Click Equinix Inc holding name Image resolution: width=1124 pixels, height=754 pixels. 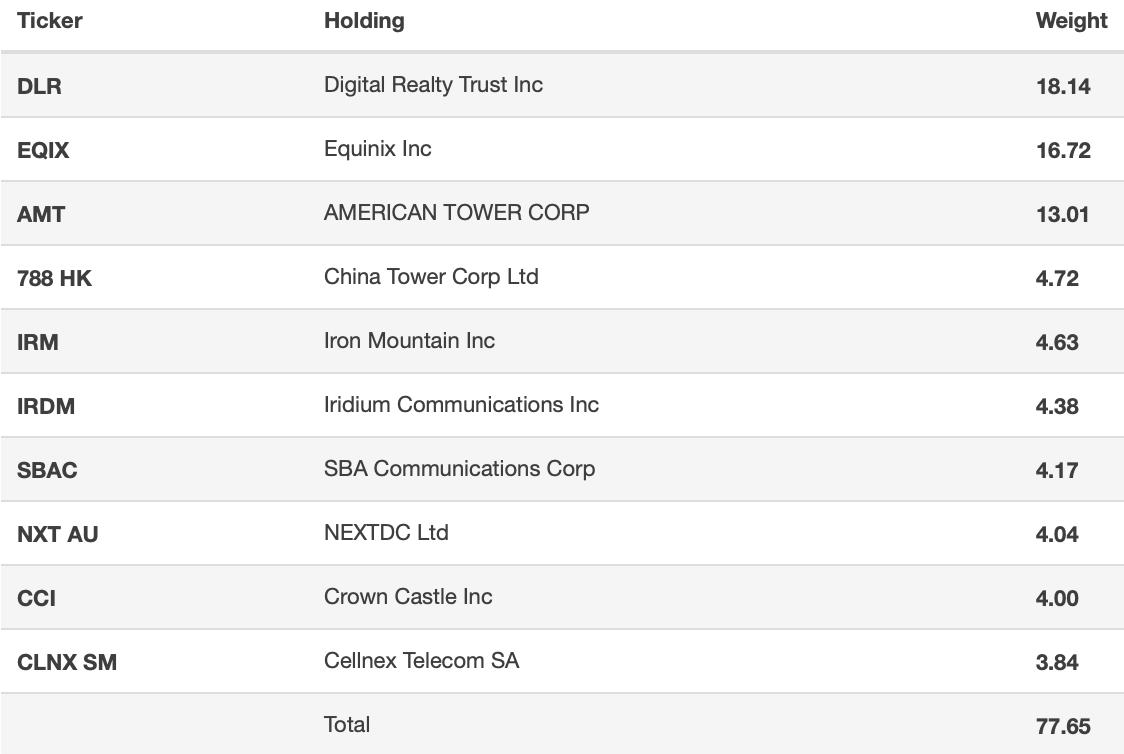[378, 148]
